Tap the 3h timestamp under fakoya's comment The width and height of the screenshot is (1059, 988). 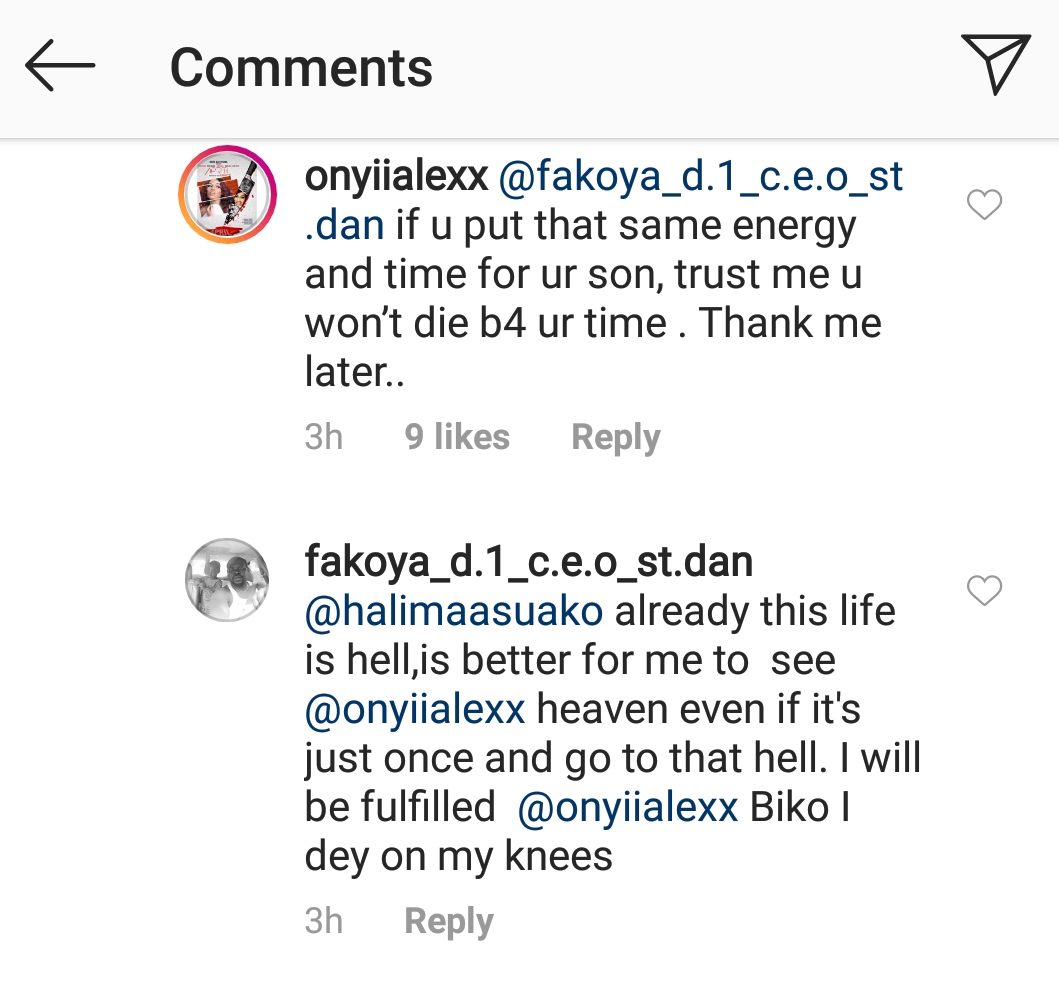point(323,920)
